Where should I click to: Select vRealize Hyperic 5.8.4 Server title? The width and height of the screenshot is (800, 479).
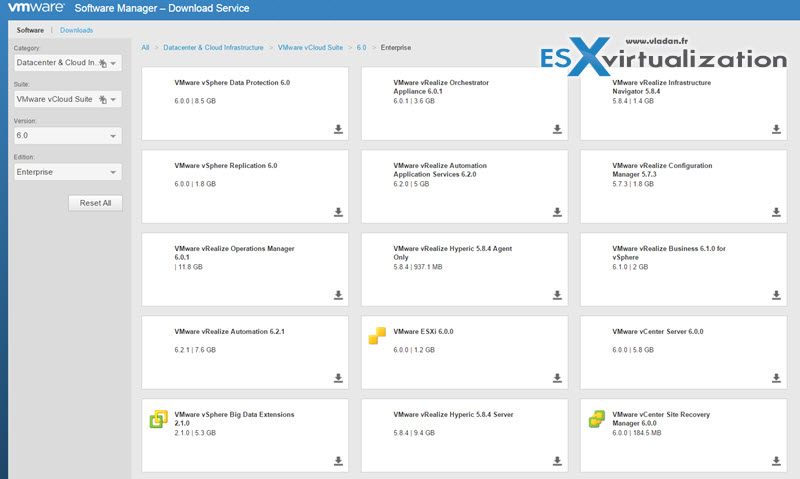tap(453, 415)
